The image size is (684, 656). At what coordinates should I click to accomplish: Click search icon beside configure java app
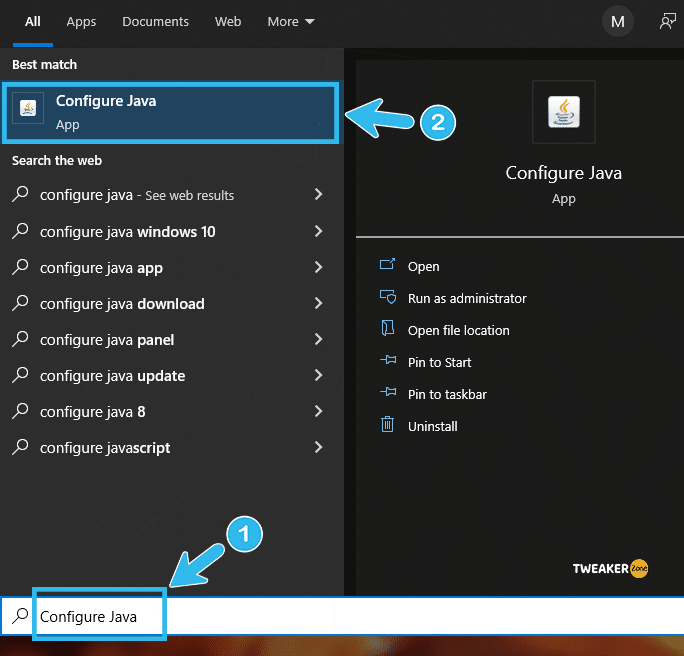[20, 267]
